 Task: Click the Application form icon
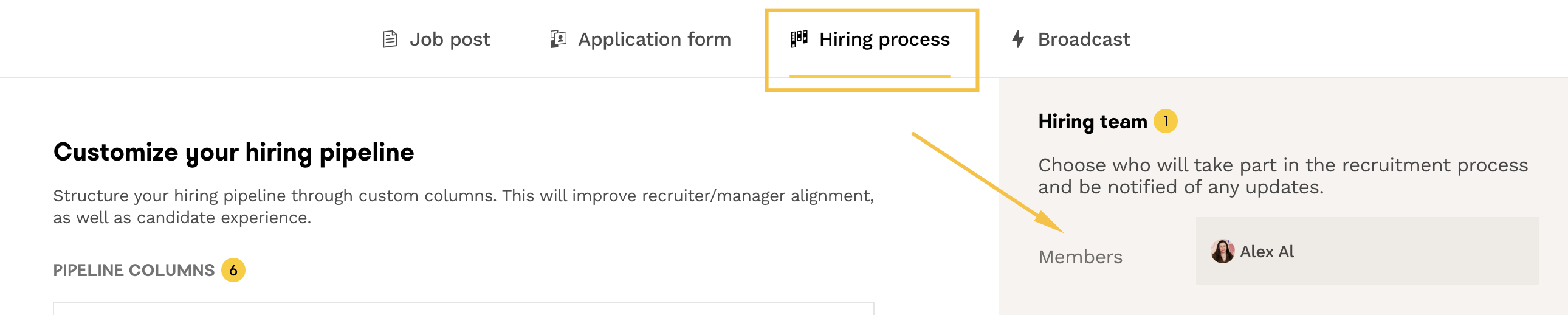click(557, 40)
